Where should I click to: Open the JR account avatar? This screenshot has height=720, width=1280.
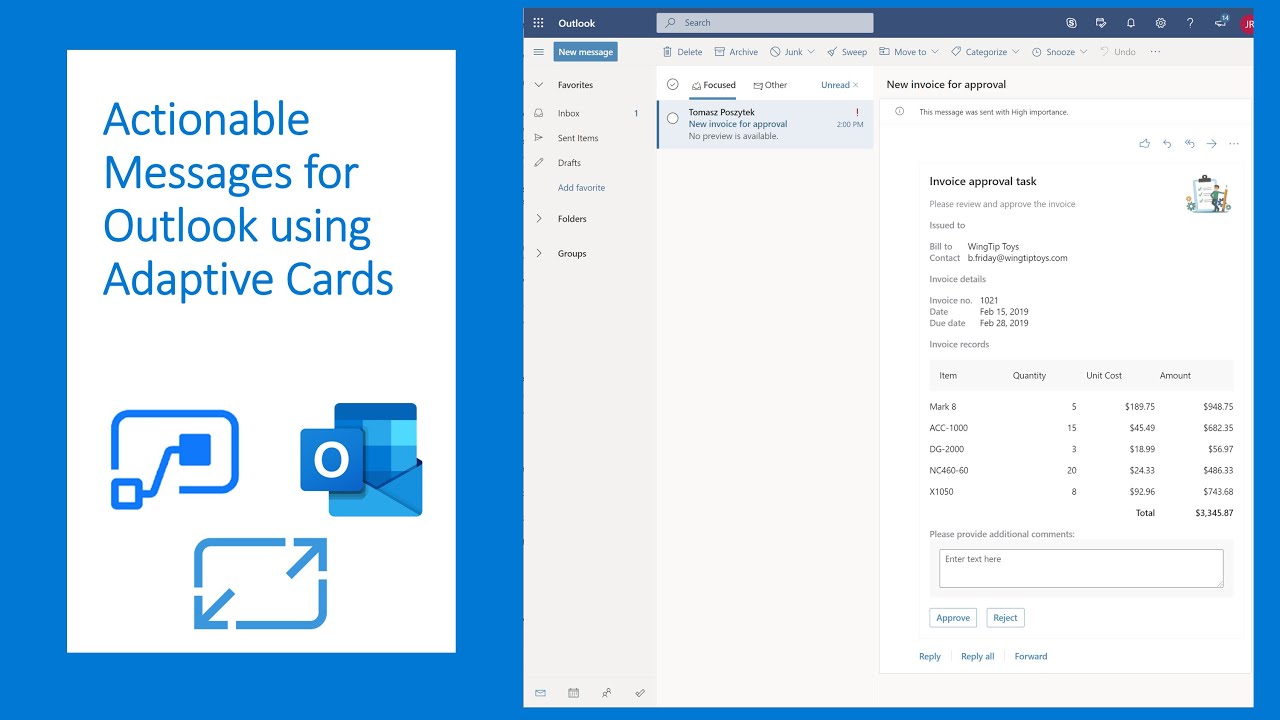coord(1247,24)
